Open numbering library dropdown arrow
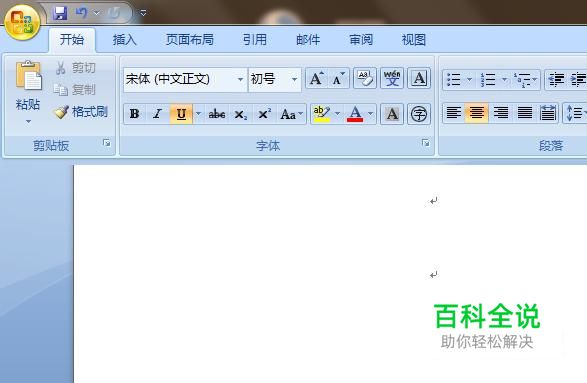Screen dimensions: 587x383 pos(504,79)
